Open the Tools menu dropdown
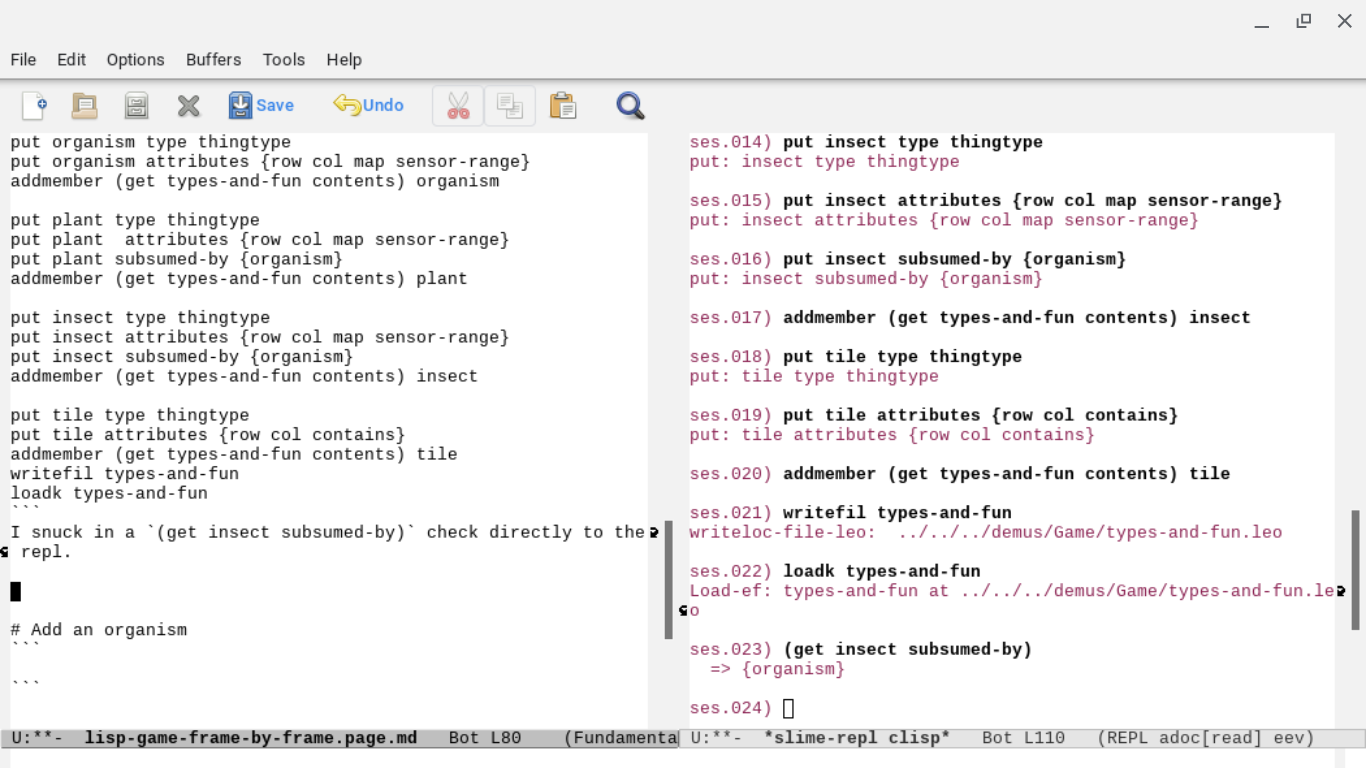1366x768 pixels. (x=283, y=60)
